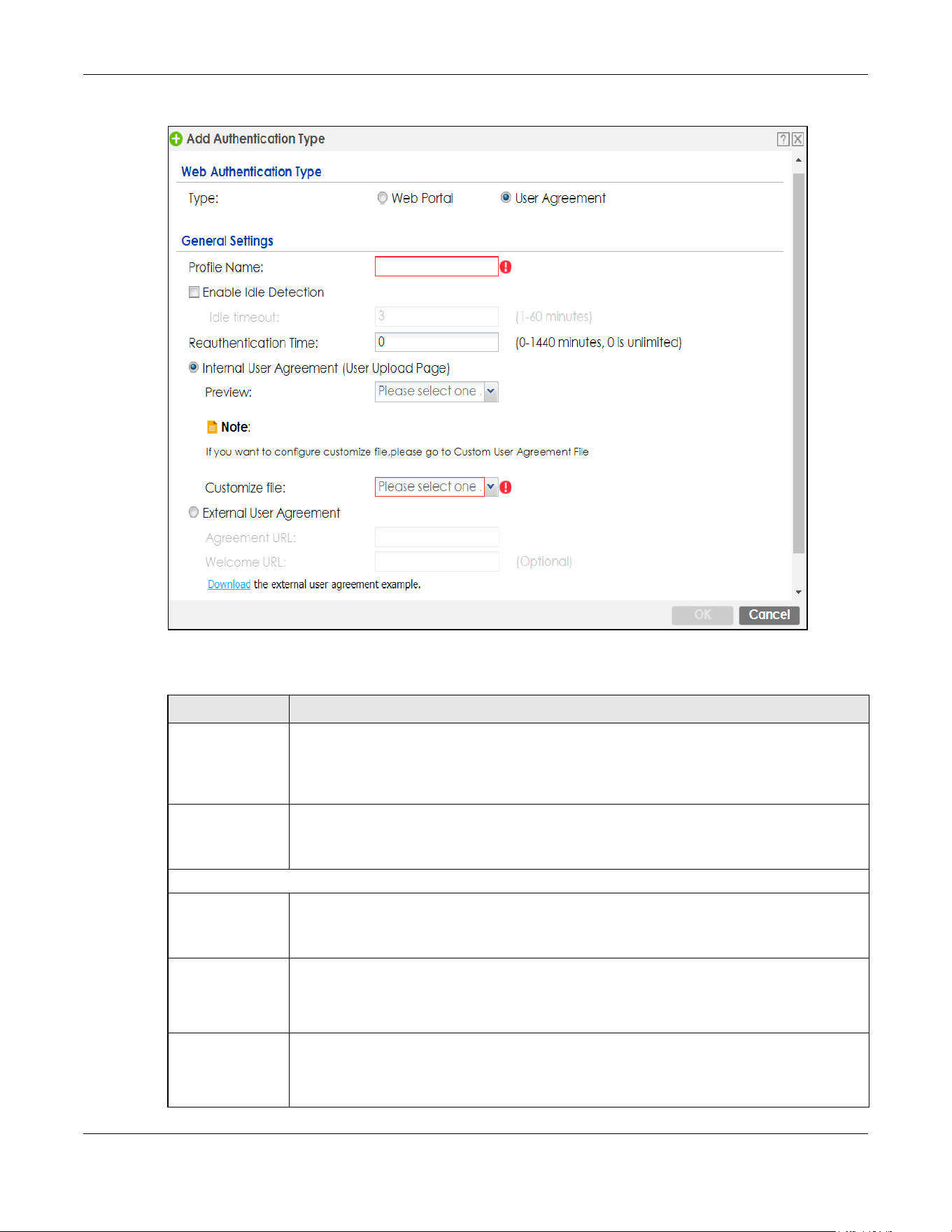This screenshot has height=1232, width=952.
Task: Click the Profile Name input field
Action: point(436,267)
